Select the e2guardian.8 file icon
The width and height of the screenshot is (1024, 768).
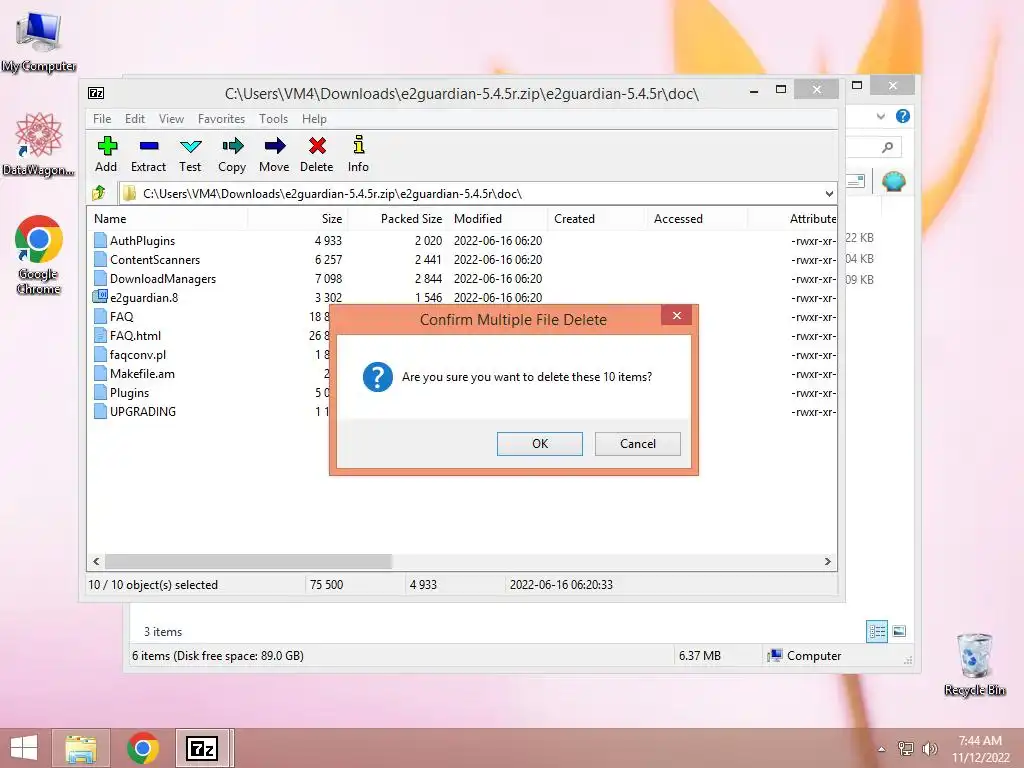pyautogui.click(x=100, y=297)
